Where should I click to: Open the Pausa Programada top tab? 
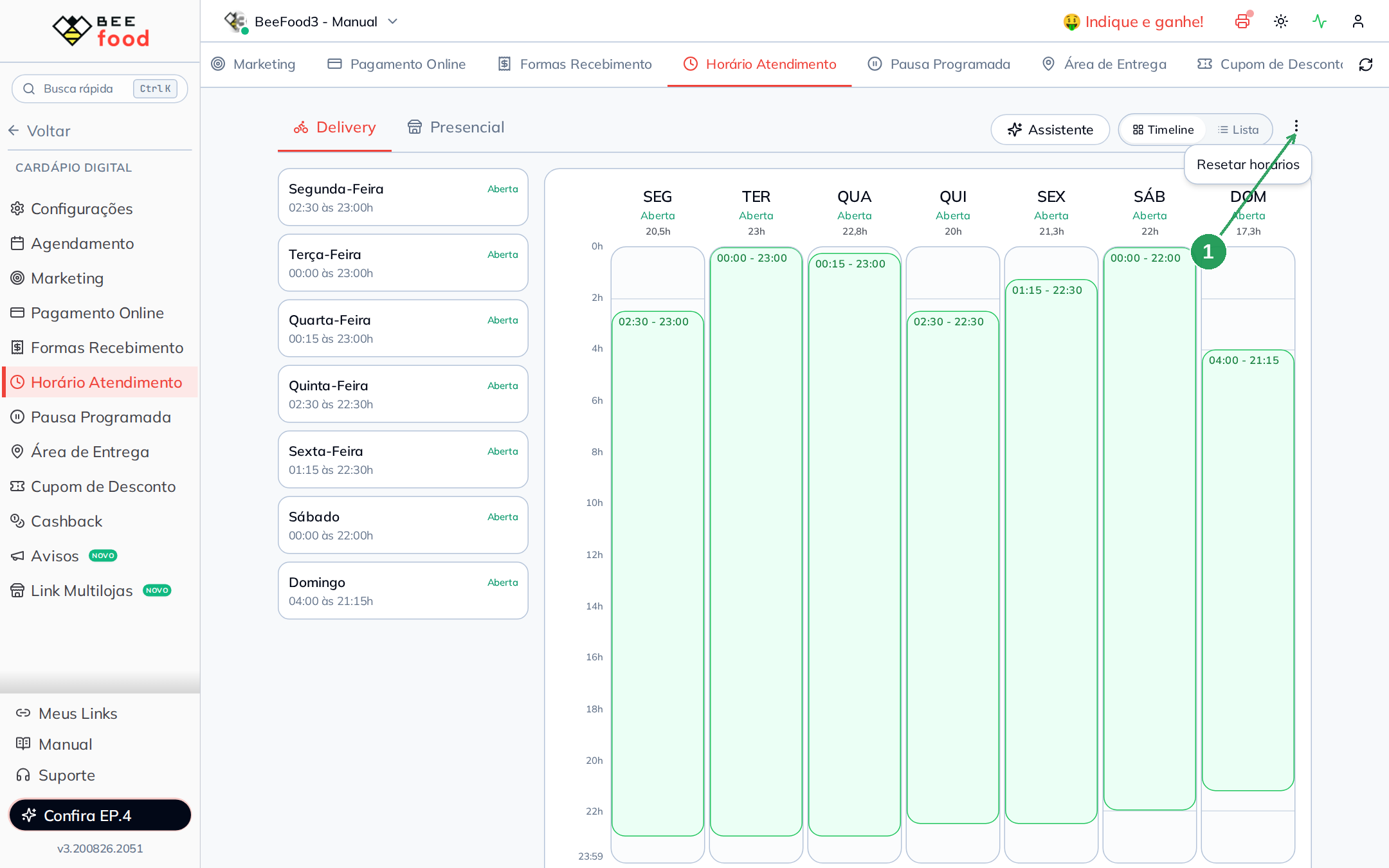[x=939, y=64]
